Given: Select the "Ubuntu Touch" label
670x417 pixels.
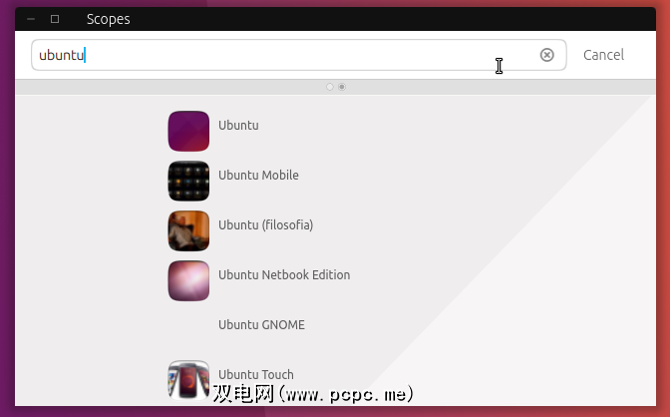Looking at the screenshot, I should click(256, 375).
